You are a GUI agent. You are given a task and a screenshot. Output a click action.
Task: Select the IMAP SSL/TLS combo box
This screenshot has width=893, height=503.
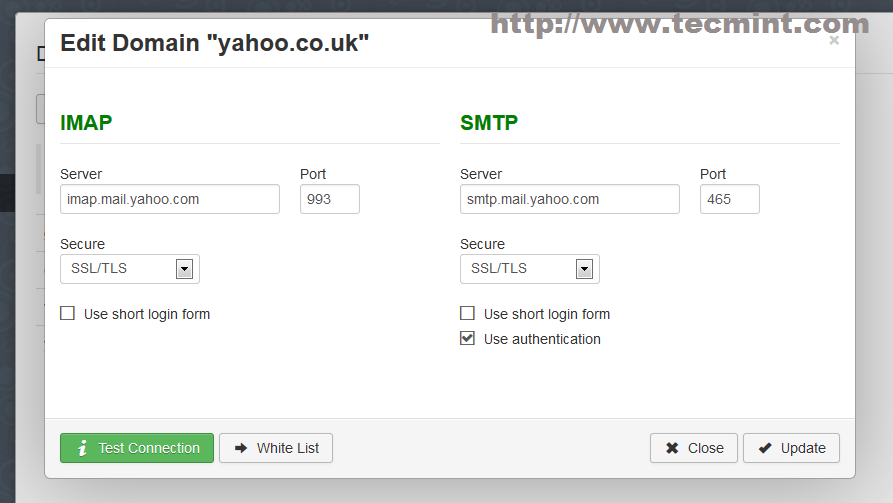pos(118,269)
